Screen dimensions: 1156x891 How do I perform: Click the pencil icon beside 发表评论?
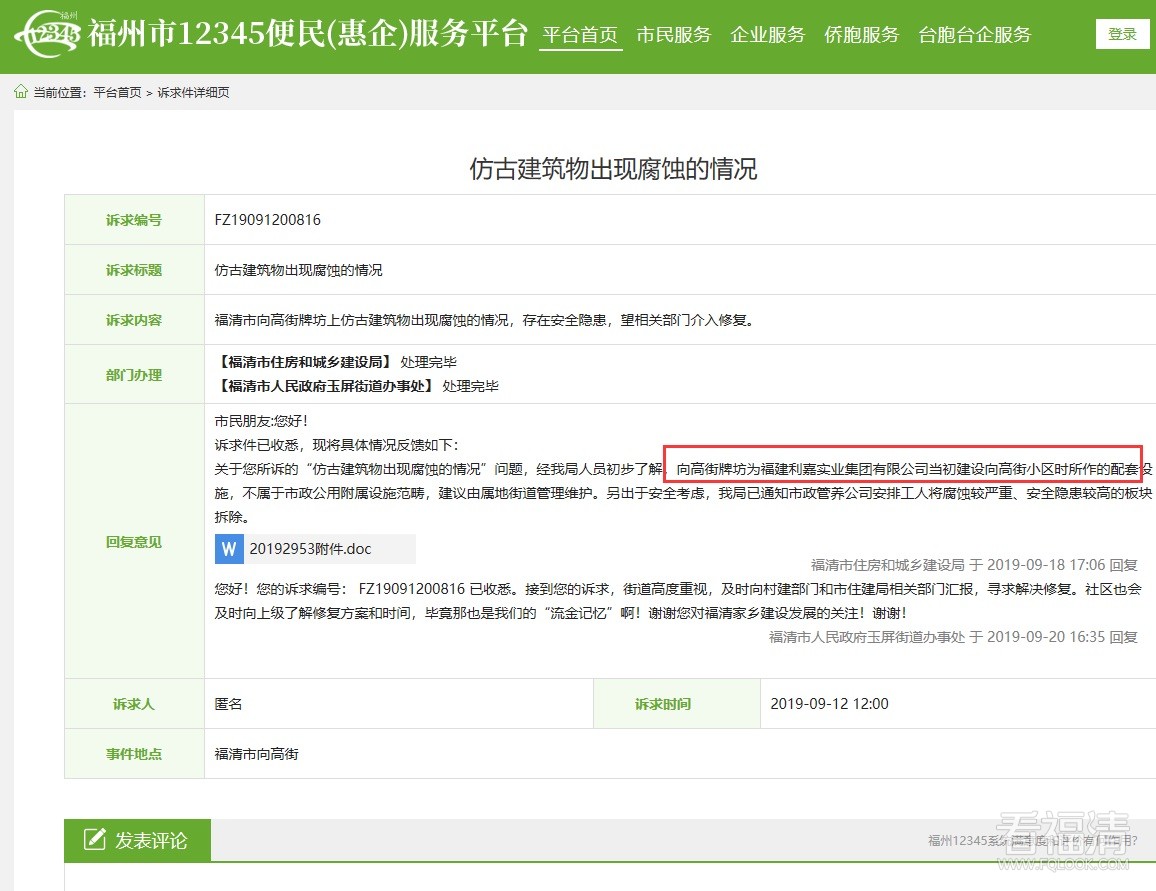[x=94, y=839]
